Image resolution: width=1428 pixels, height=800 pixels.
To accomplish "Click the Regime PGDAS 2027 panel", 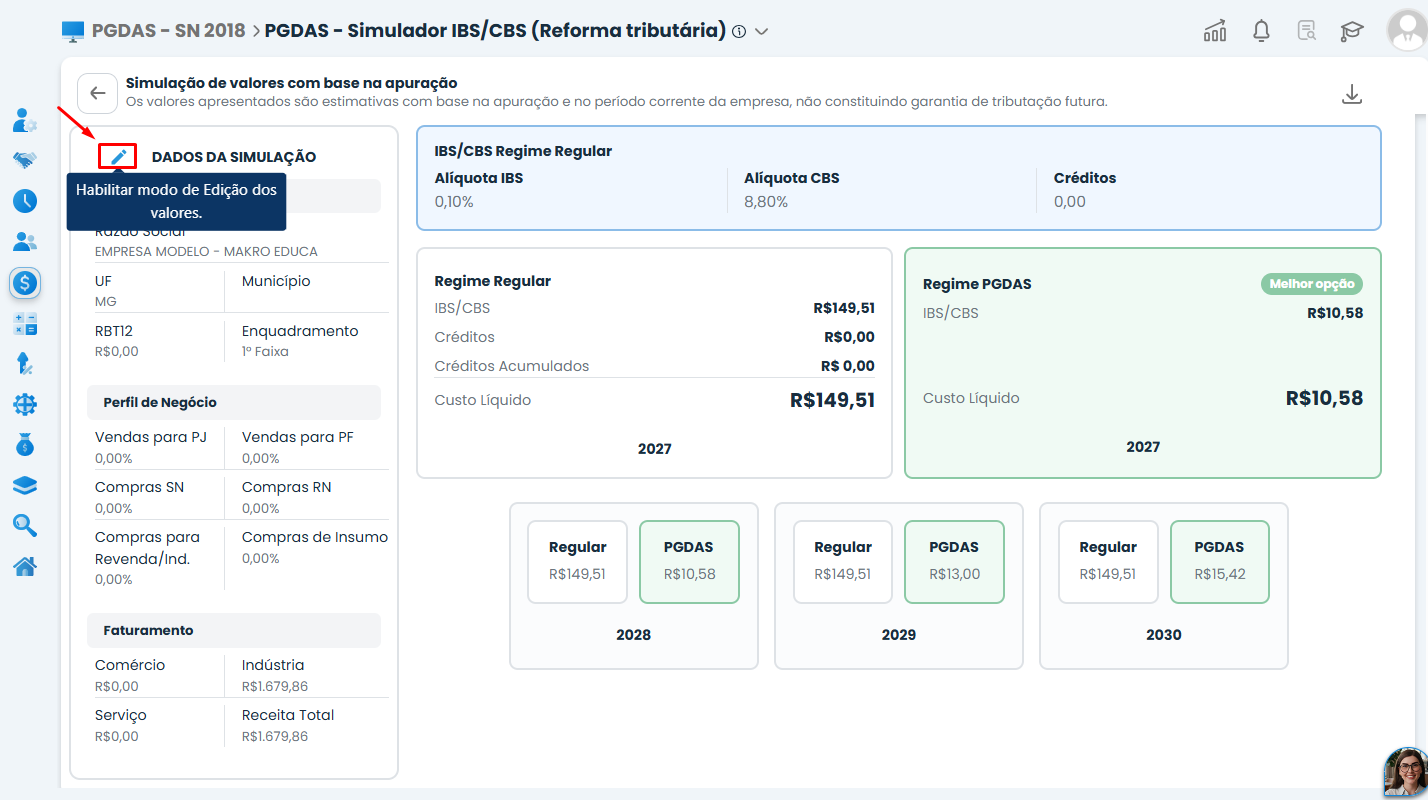I will pos(1143,363).
